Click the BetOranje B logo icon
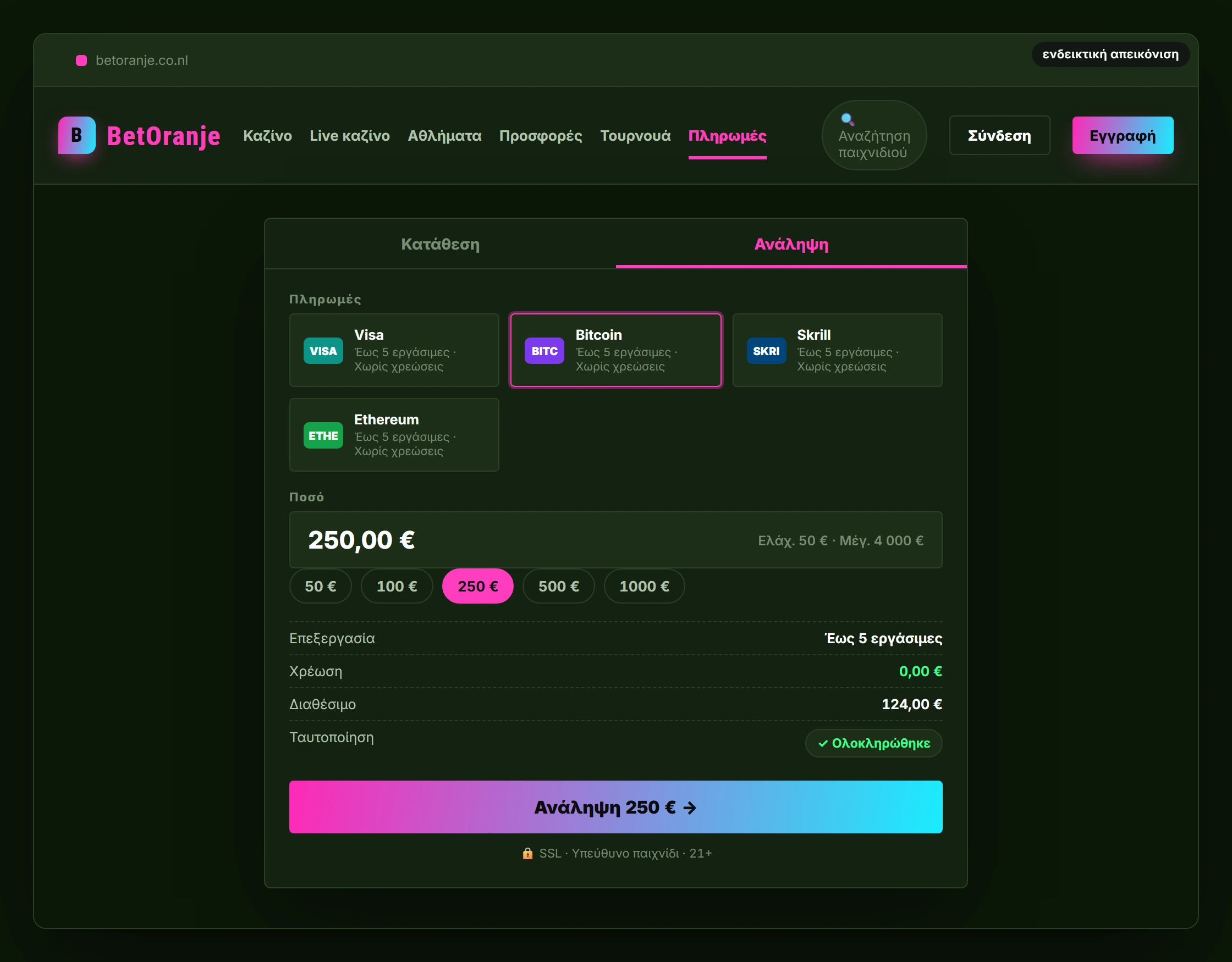Image resolution: width=1232 pixels, height=962 pixels. (76, 135)
